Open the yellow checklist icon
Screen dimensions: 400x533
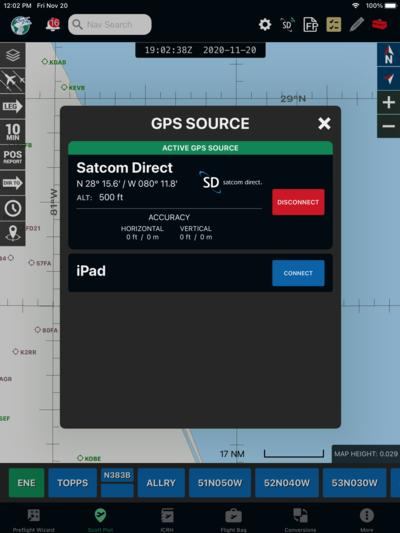[333, 25]
